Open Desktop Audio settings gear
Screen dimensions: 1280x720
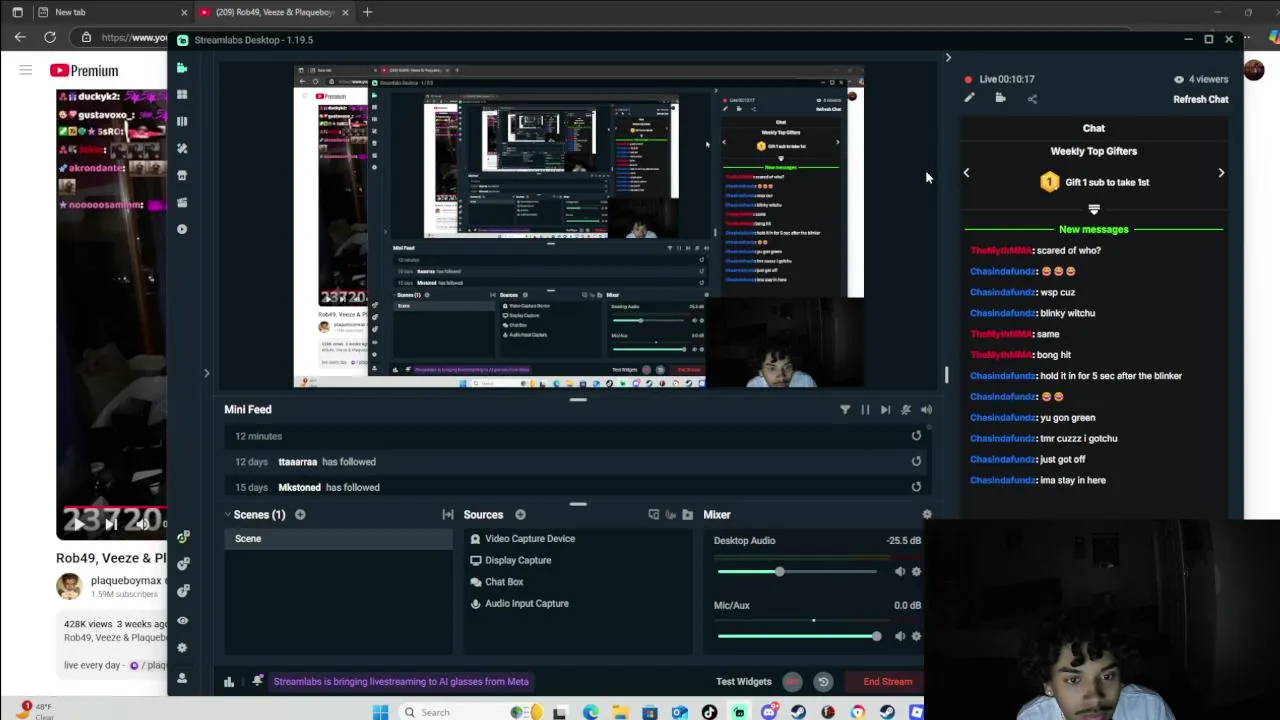pyautogui.click(x=916, y=572)
